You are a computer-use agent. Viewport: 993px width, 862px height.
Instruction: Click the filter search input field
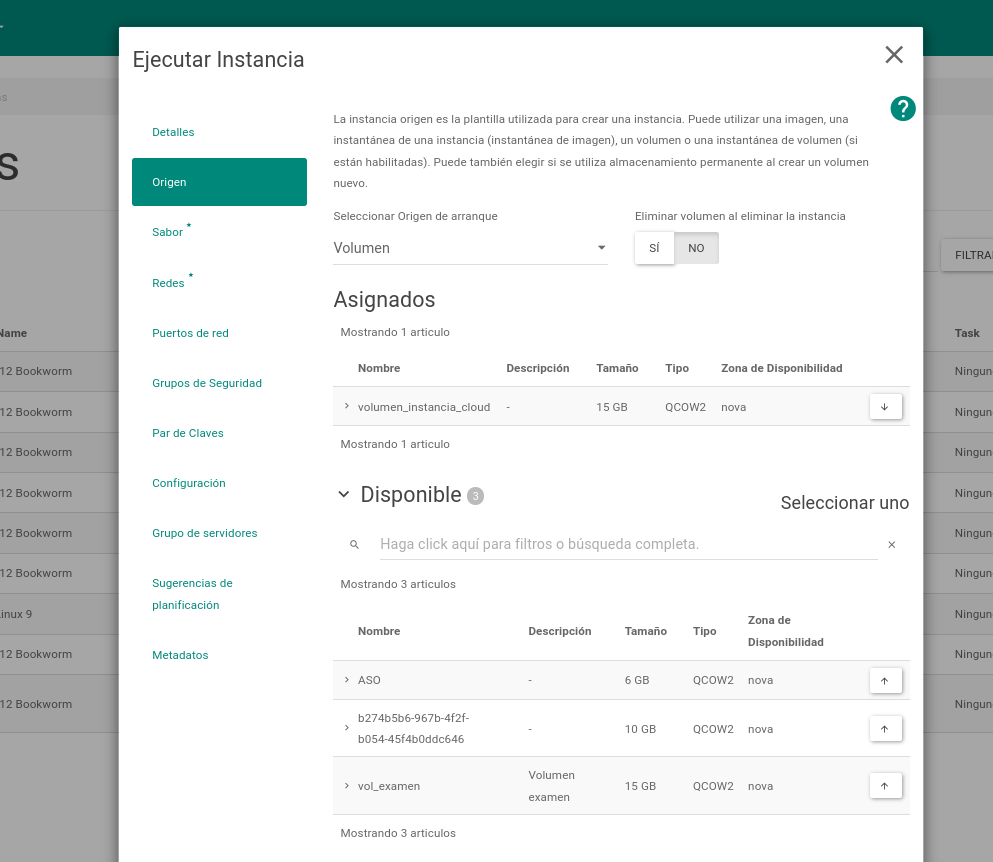[x=628, y=544]
